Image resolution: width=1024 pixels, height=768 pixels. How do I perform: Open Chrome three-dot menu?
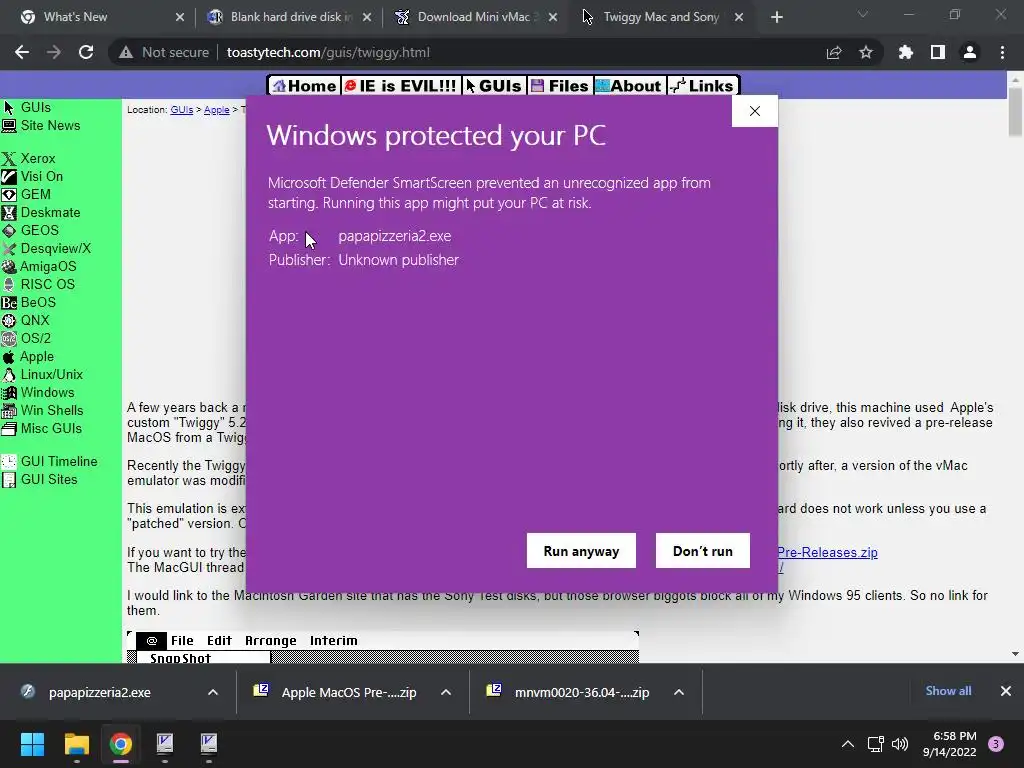tap(1002, 52)
